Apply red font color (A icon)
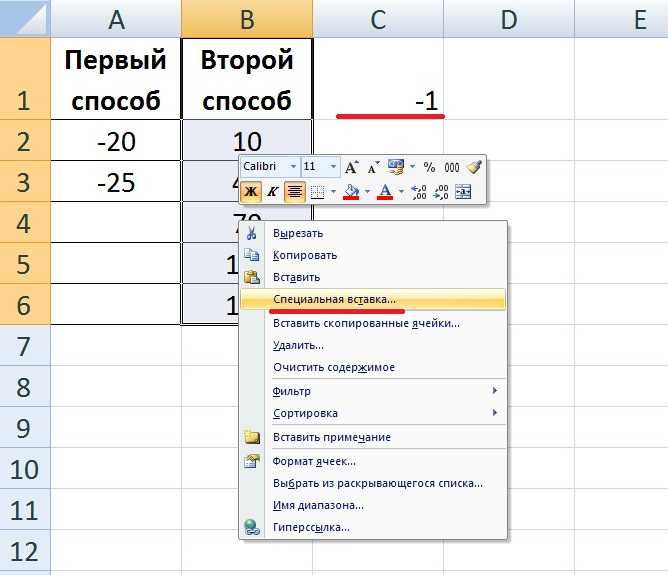The image size is (668, 575). click(x=385, y=192)
